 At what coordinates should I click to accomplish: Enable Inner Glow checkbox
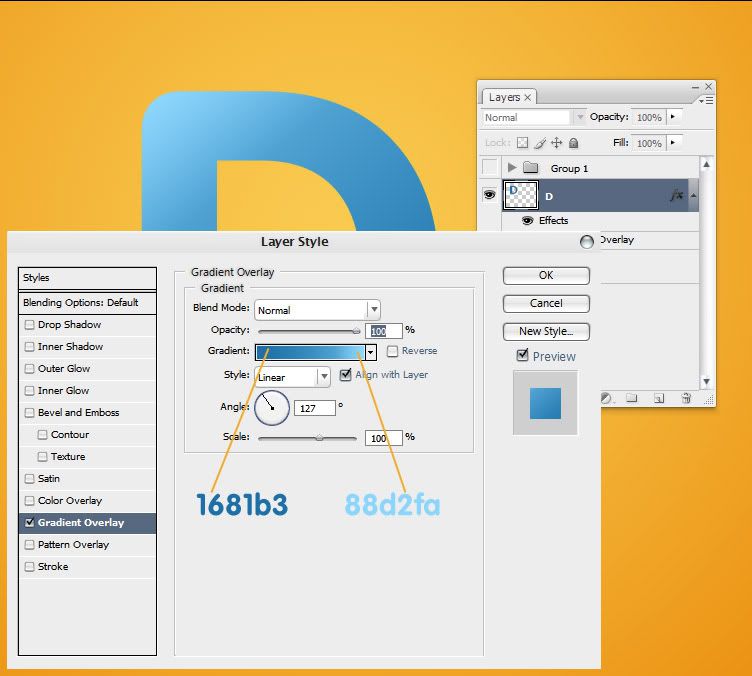(29, 391)
